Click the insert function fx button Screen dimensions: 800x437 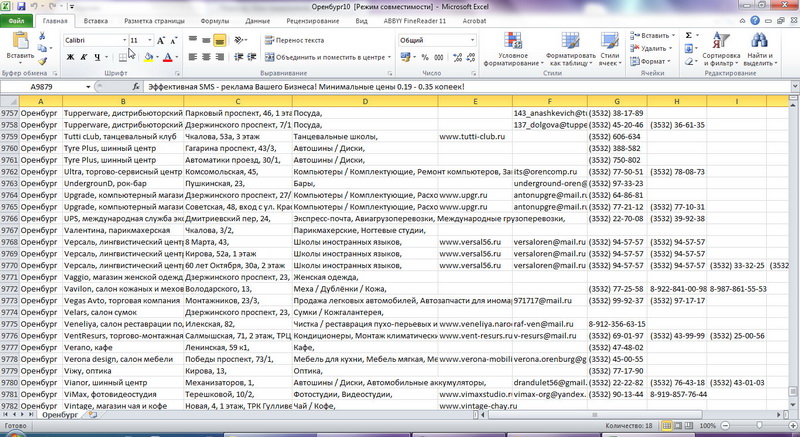tap(136, 87)
